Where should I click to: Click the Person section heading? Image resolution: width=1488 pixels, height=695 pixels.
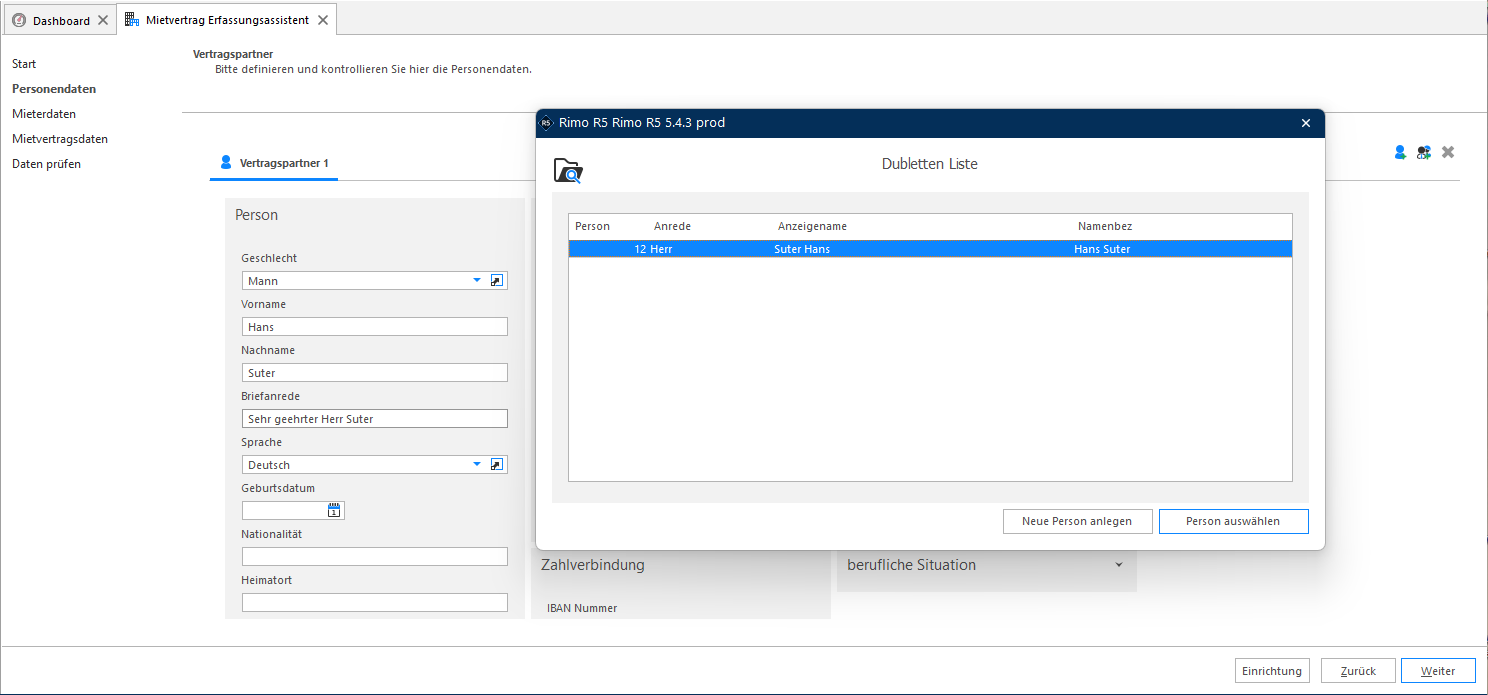pos(257,215)
